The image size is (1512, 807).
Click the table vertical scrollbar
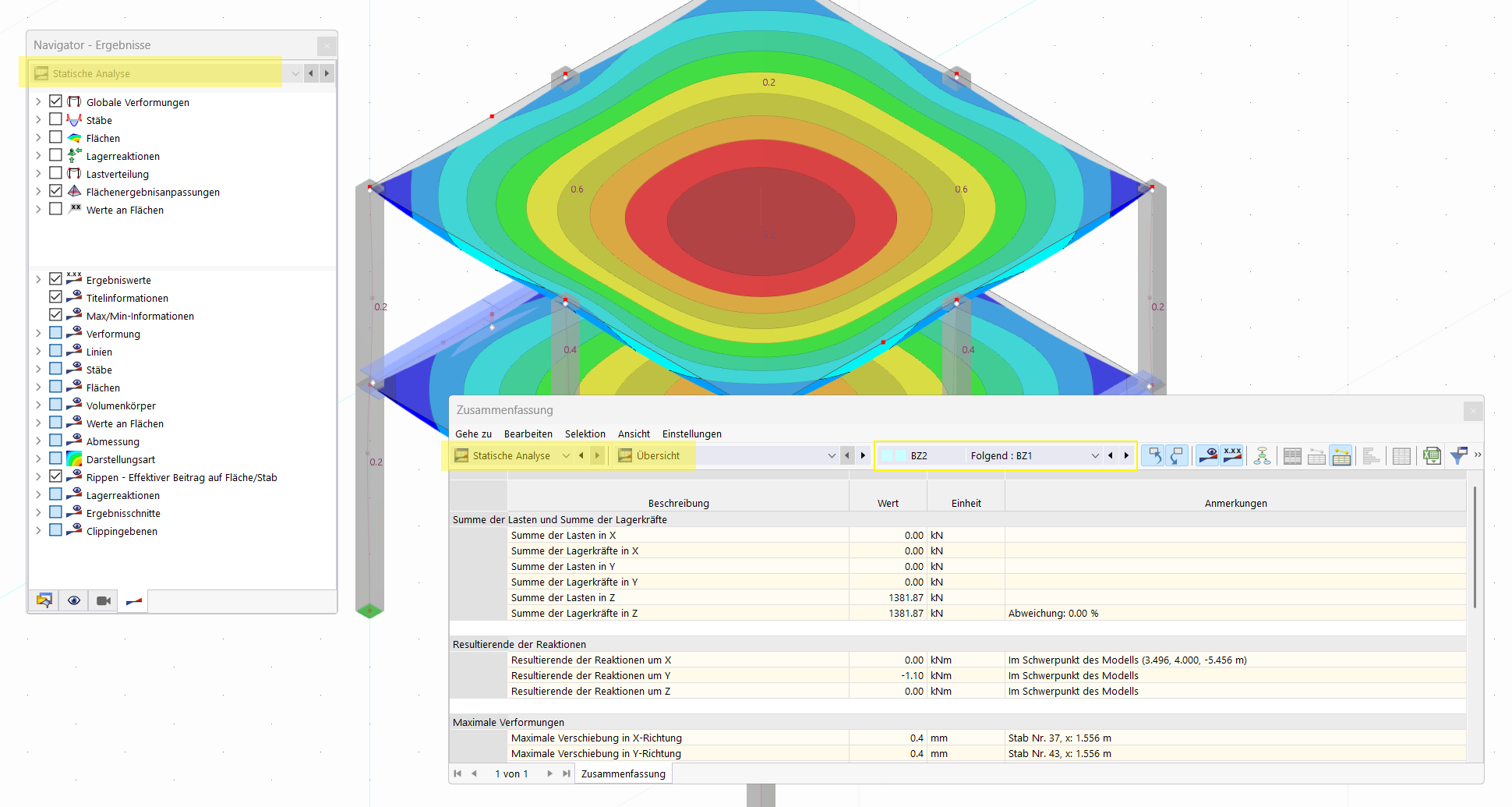(1475, 547)
